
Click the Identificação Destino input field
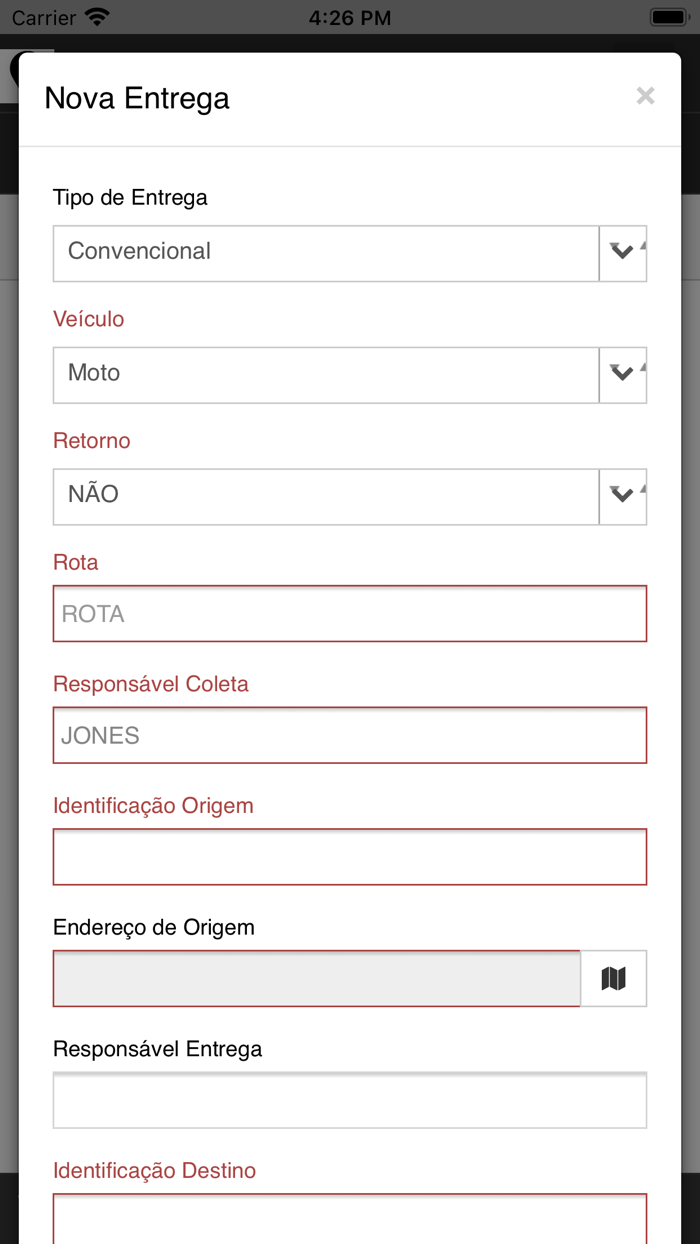[350, 1218]
